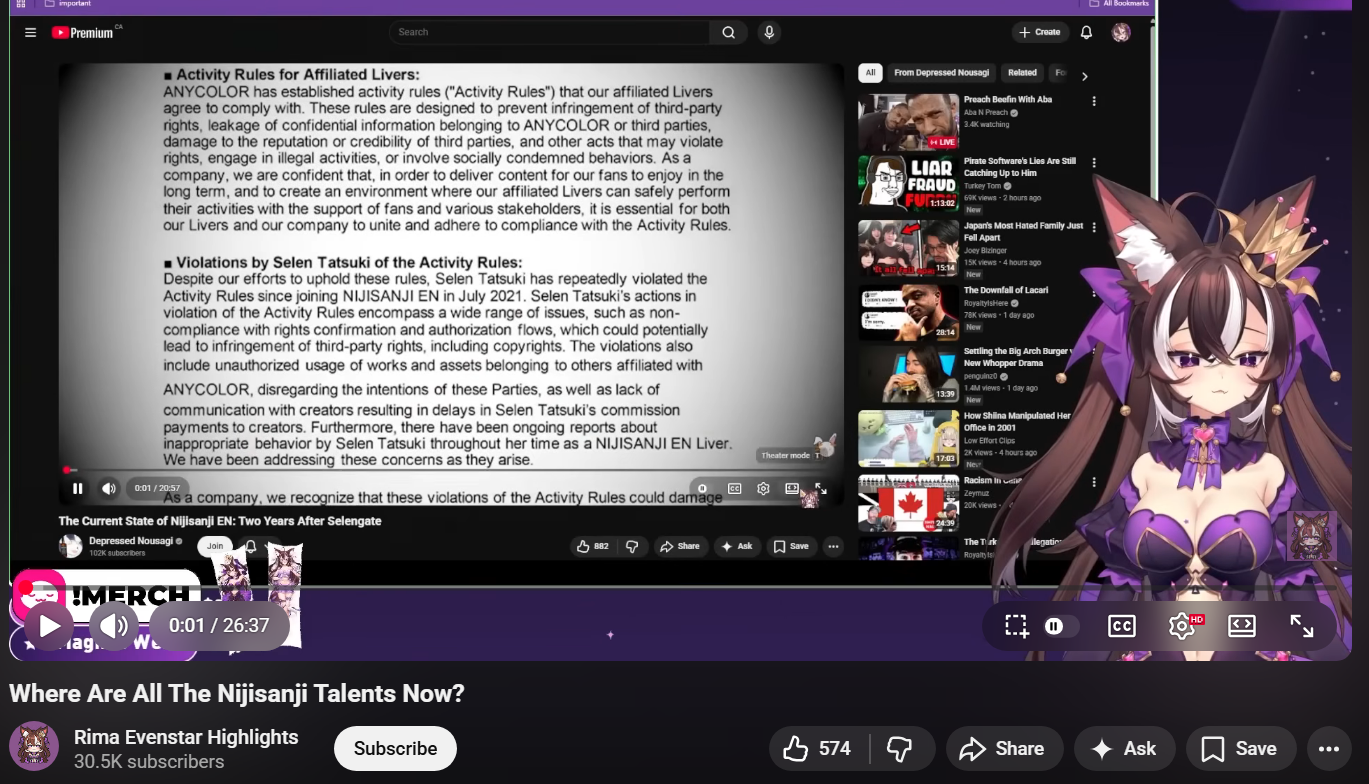Like the video showing 574 likes
Viewport: 1369px width, 784px height.
click(x=818, y=748)
